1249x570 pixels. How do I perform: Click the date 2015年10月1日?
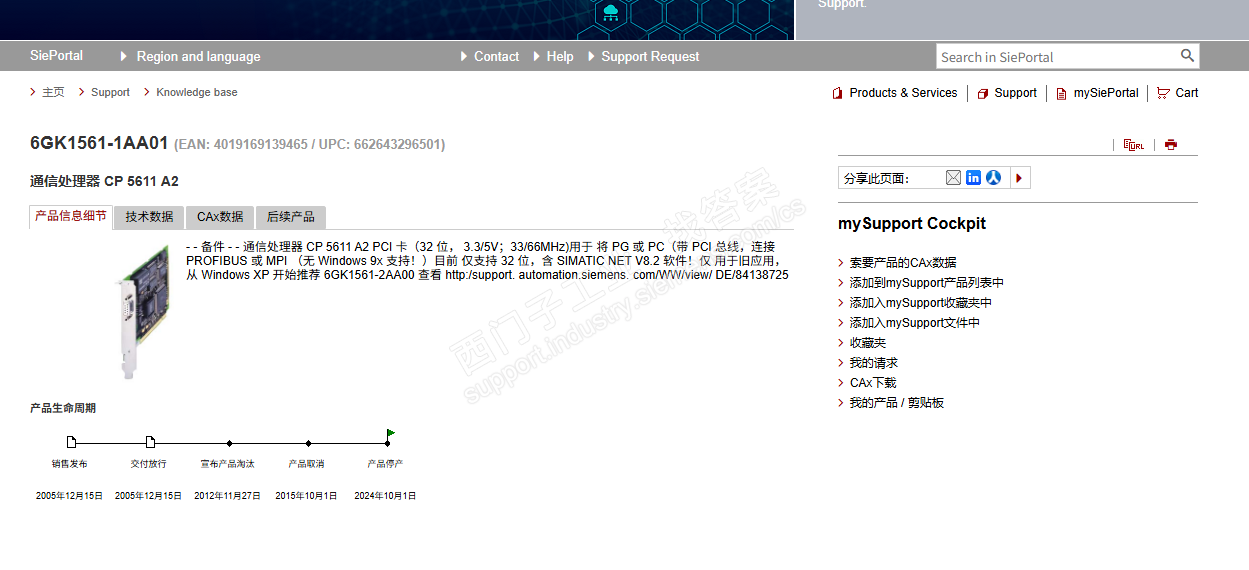306,496
